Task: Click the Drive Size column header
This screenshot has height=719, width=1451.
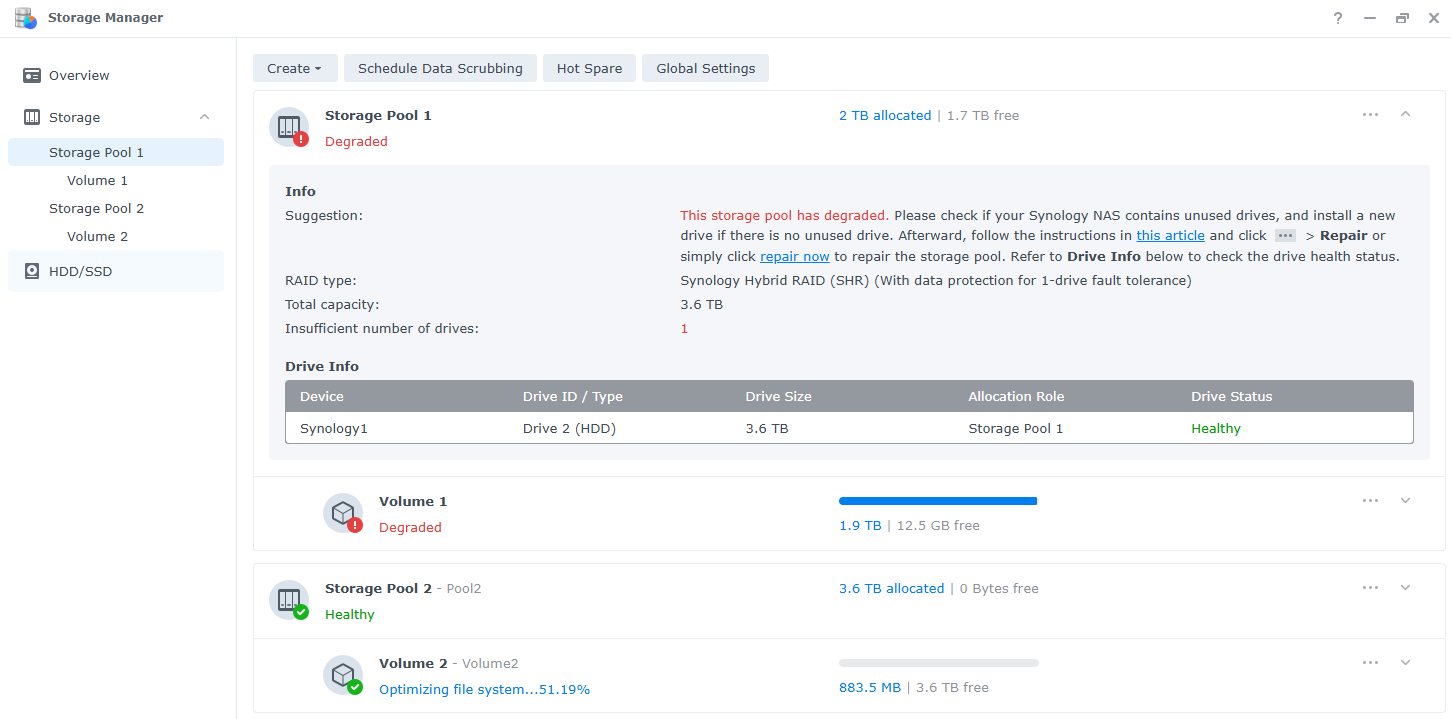Action: tap(778, 396)
